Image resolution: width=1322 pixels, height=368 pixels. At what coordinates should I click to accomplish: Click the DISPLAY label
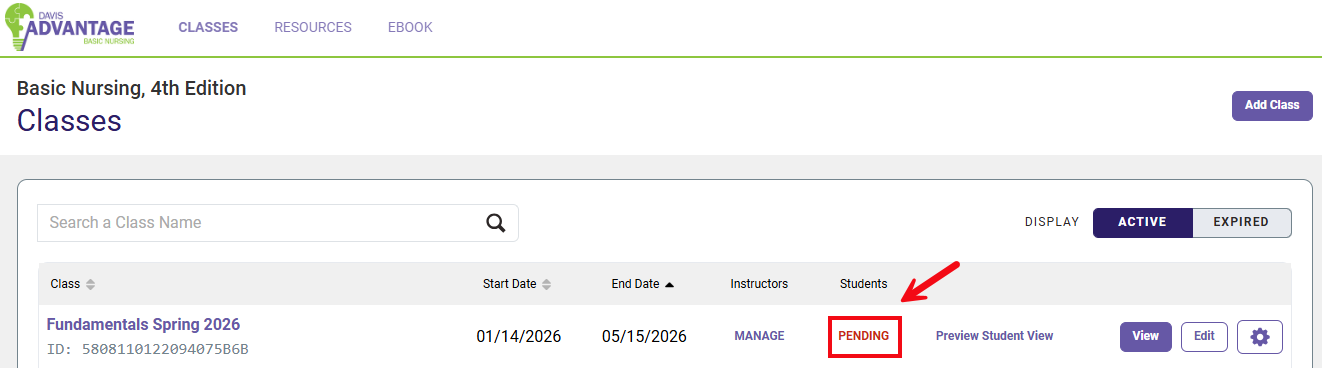pos(1052,222)
